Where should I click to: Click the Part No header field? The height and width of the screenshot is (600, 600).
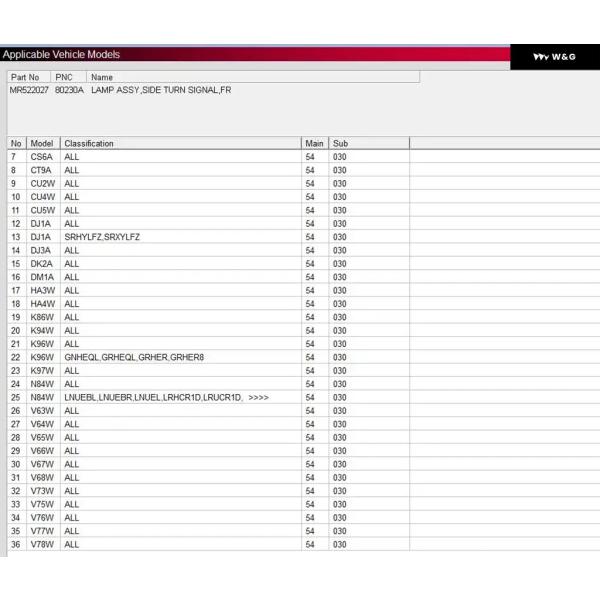(x=29, y=77)
